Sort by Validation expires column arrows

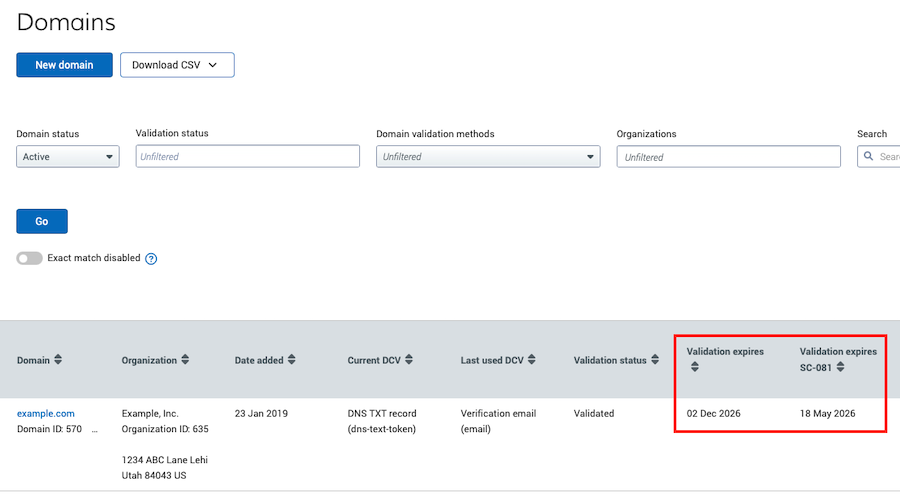click(x=693, y=367)
